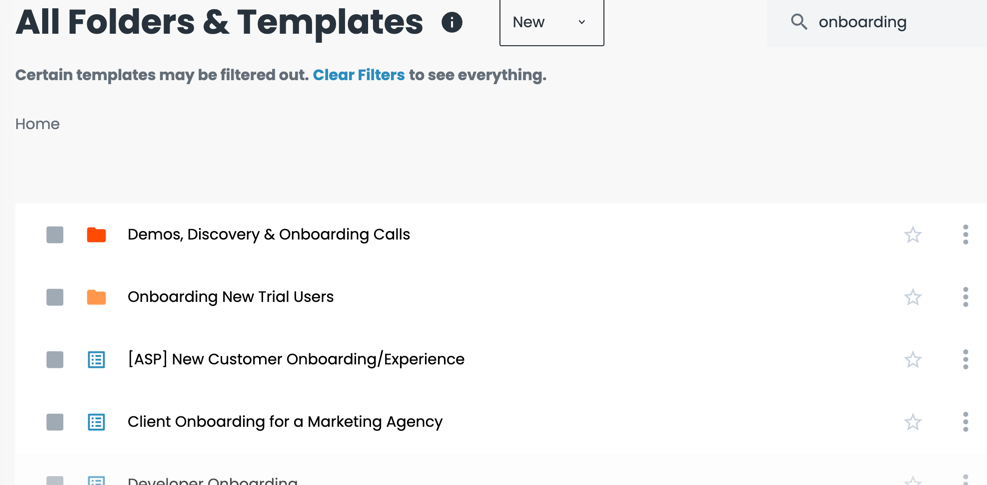Select the Onboarding New Trial Users checkbox

pyautogui.click(x=55, y=297)
